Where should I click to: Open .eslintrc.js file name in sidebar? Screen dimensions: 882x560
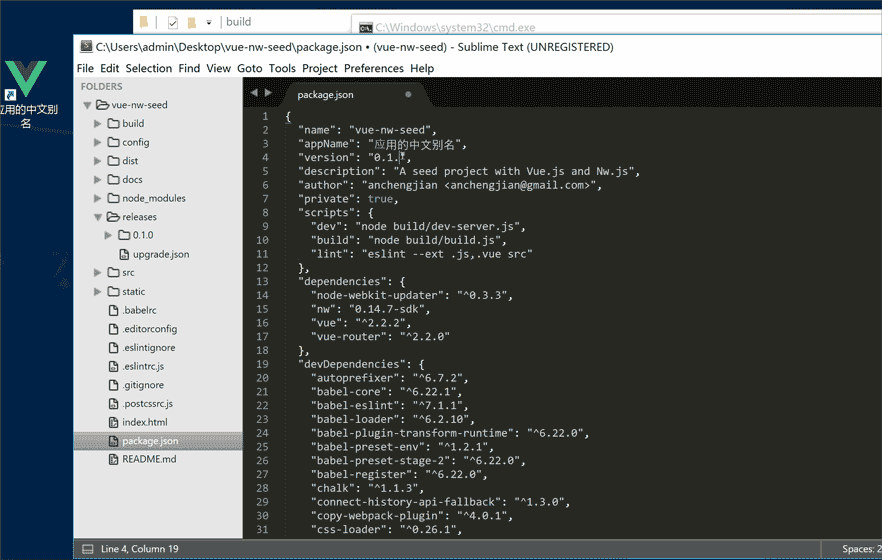143,366
